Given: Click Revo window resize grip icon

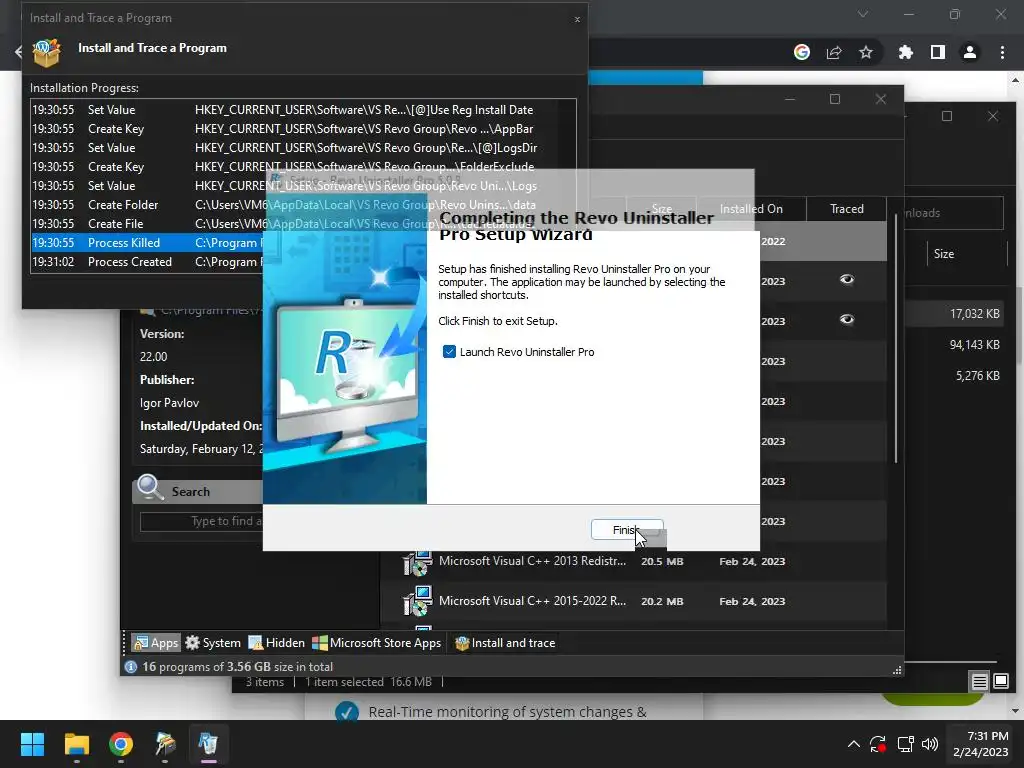Looking at the screenshot, I should (897, 670).
